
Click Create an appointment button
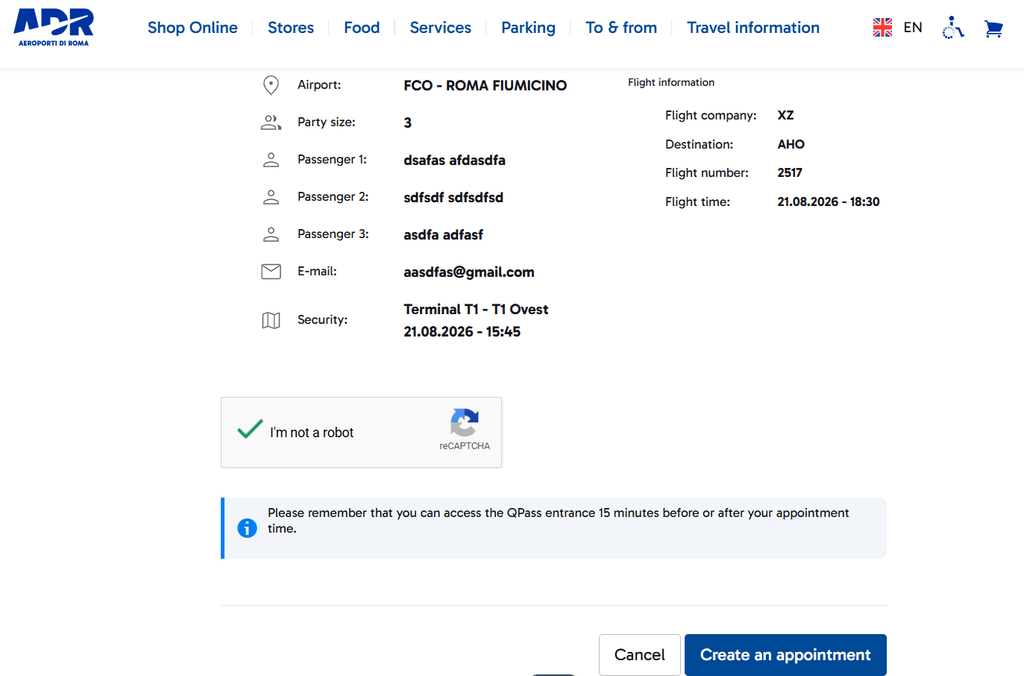coord(786,654)
